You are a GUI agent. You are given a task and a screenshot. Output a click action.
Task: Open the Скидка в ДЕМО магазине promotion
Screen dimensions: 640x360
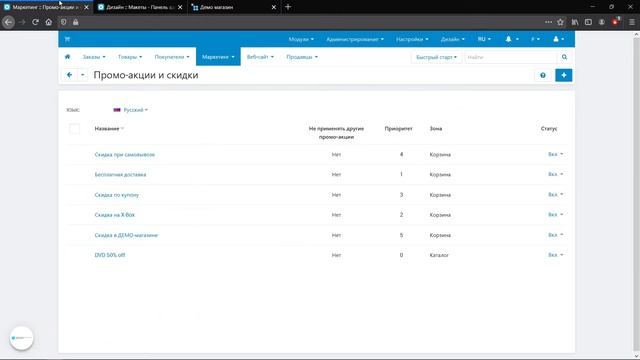126,235
